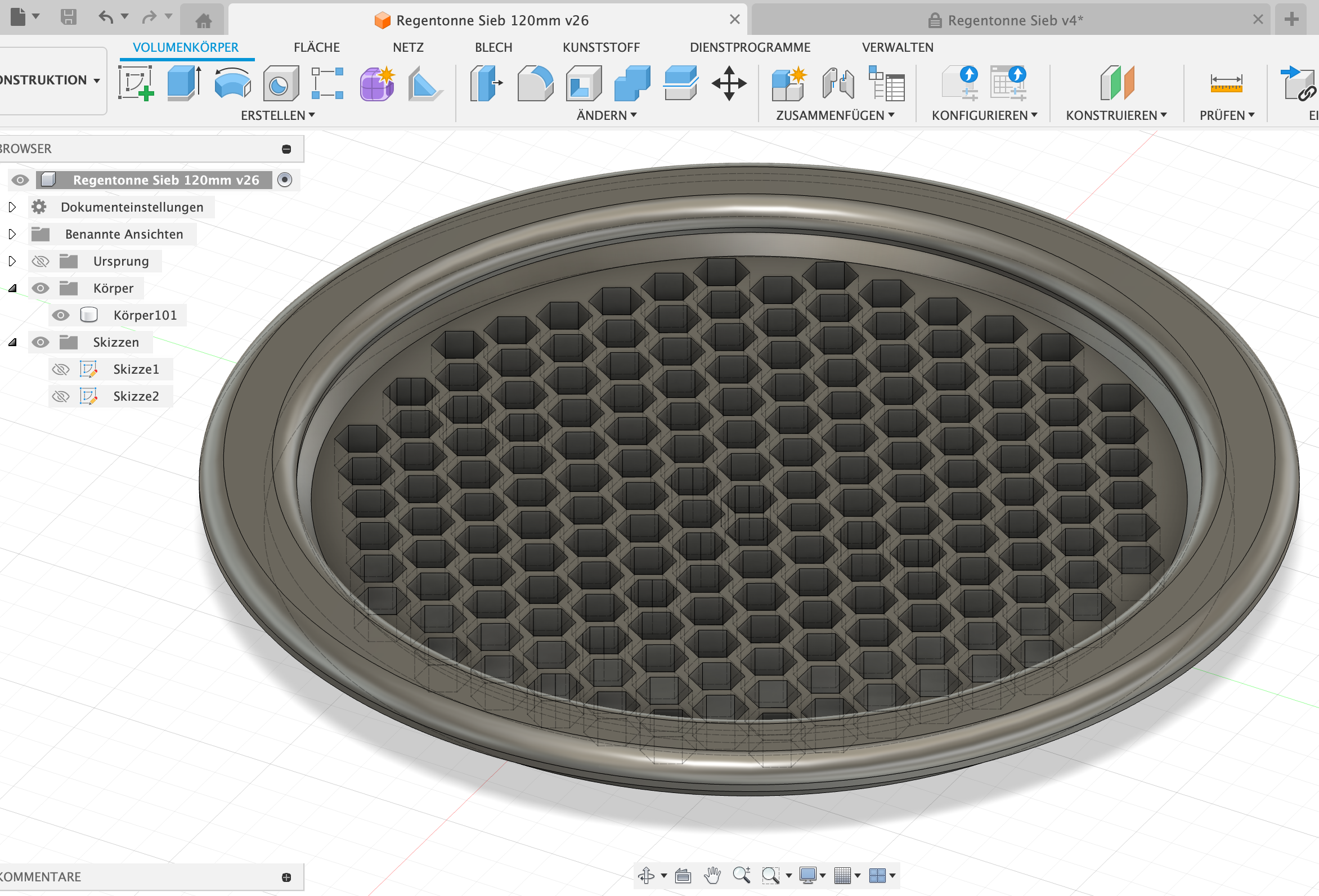Click the Offset Plane construct icon
Viewport: 1319px width, 896px height.
coord(1116,83)
